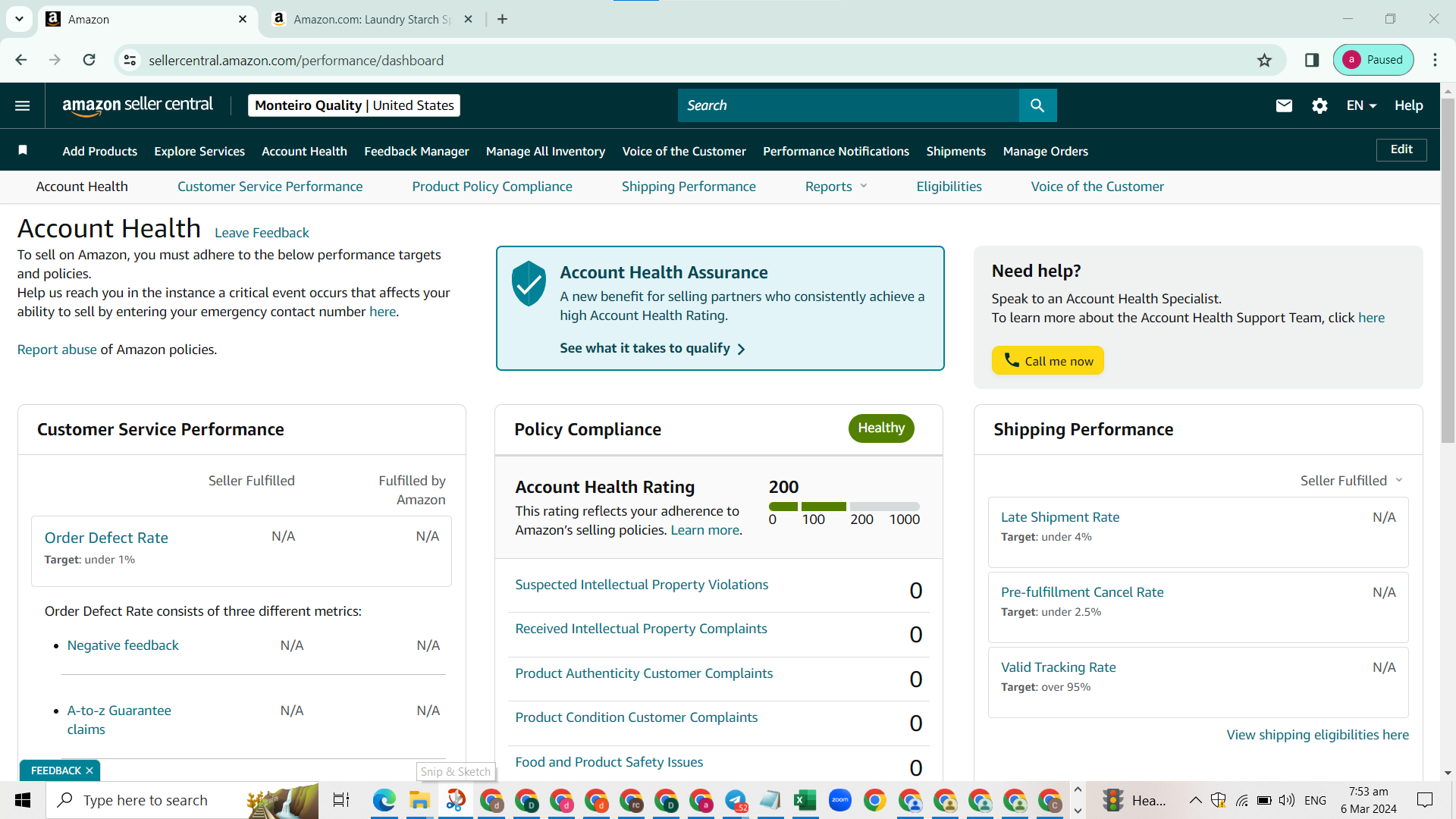
Task: Click the Amazon Seller Central logo
Action: click(137, 105)
